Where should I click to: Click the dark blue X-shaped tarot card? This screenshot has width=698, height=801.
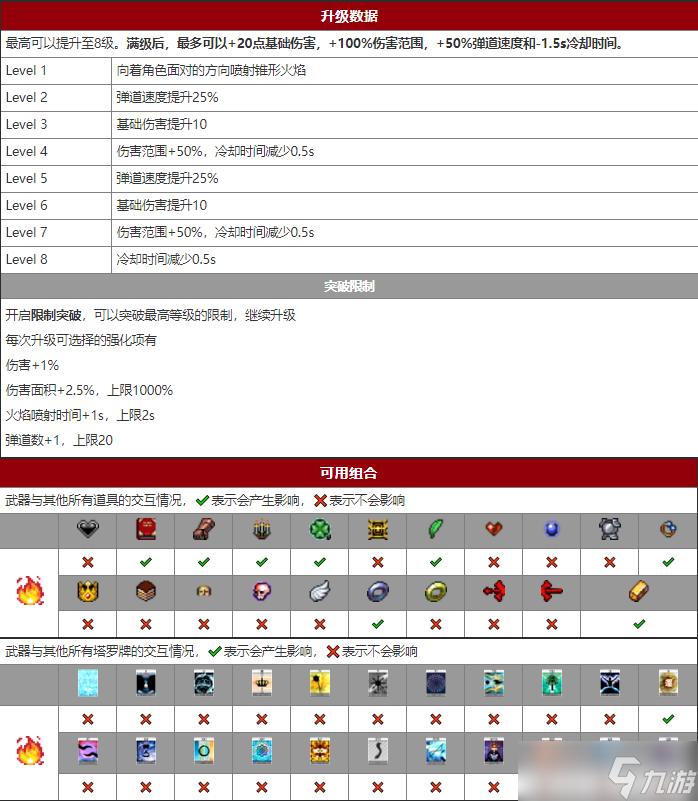tap(610, 684)
